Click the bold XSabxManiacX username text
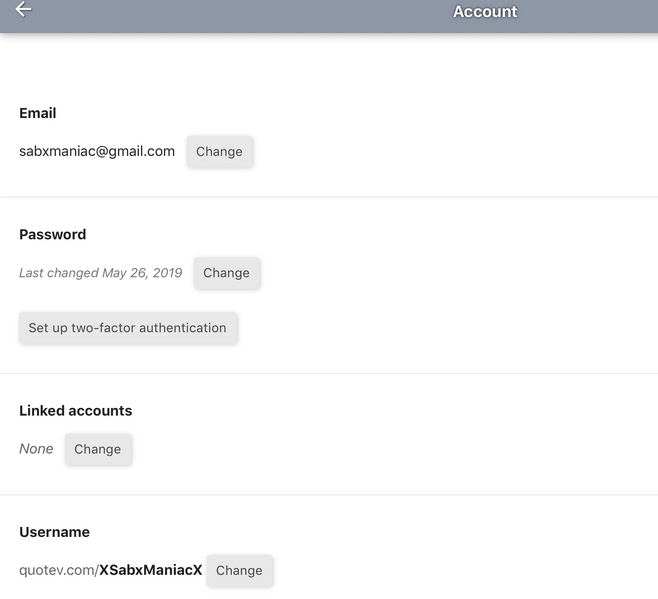Viewport: 658px width, 599px height. click(150, 570)
